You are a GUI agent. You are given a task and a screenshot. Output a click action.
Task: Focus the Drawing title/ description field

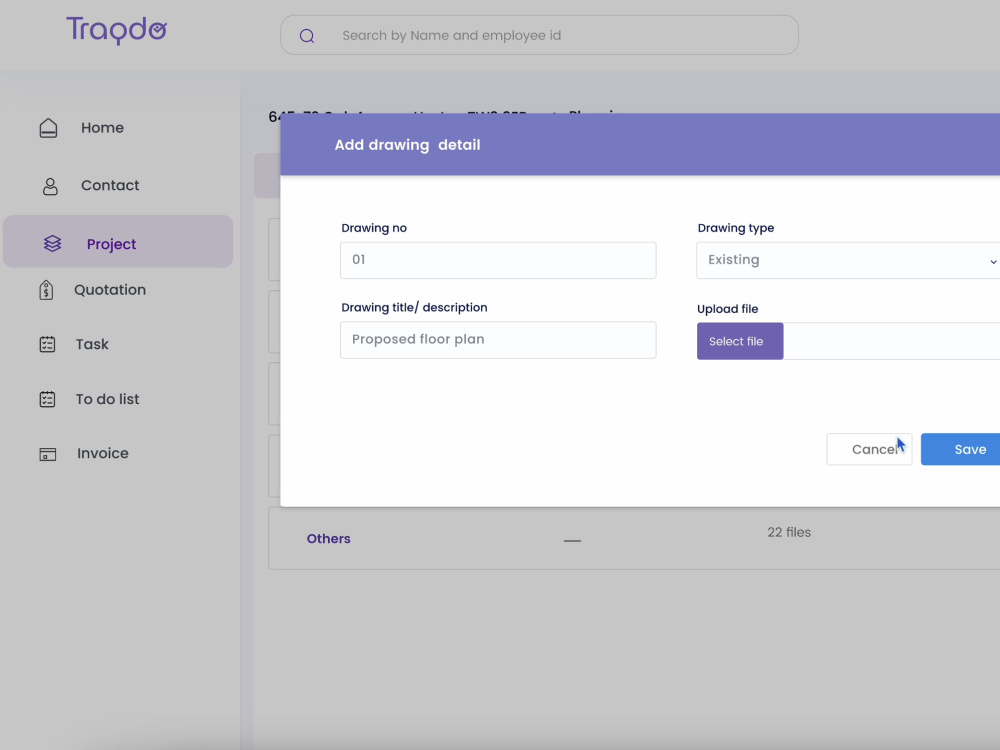pyautogui.click(x=498, y=340)
